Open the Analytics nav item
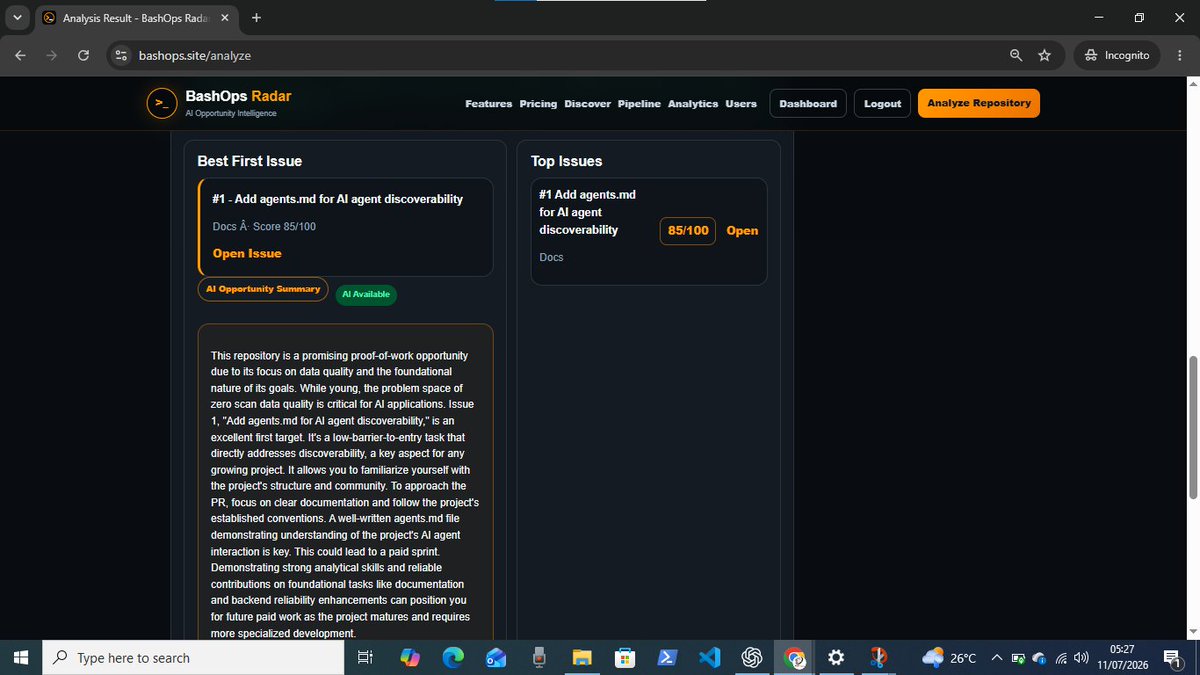Screen dimensions: 1200x675 coord(693,104)
